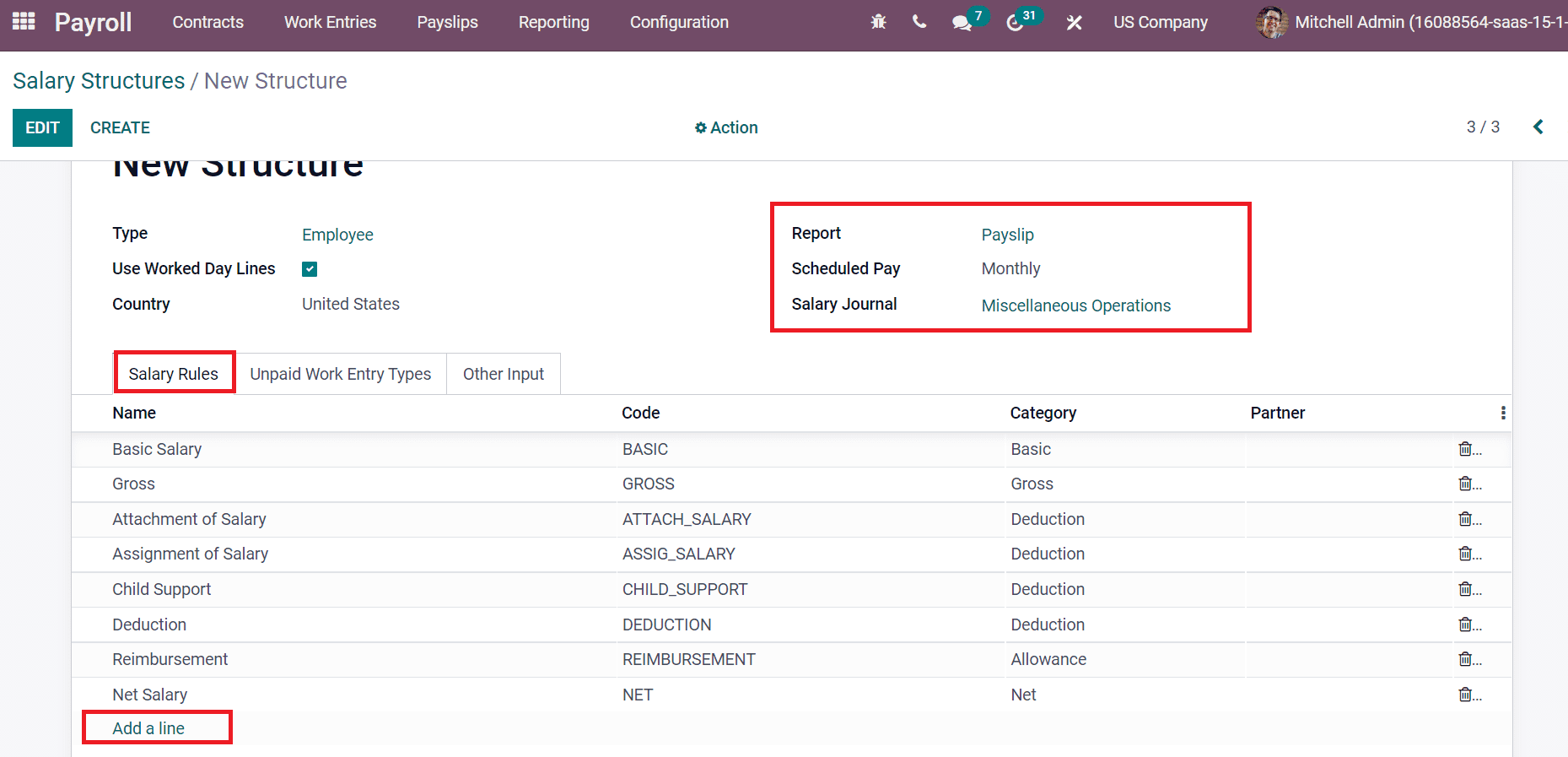Open the Action dropdown
Viewport: 1568px width, 757px height.
(726, 127)
